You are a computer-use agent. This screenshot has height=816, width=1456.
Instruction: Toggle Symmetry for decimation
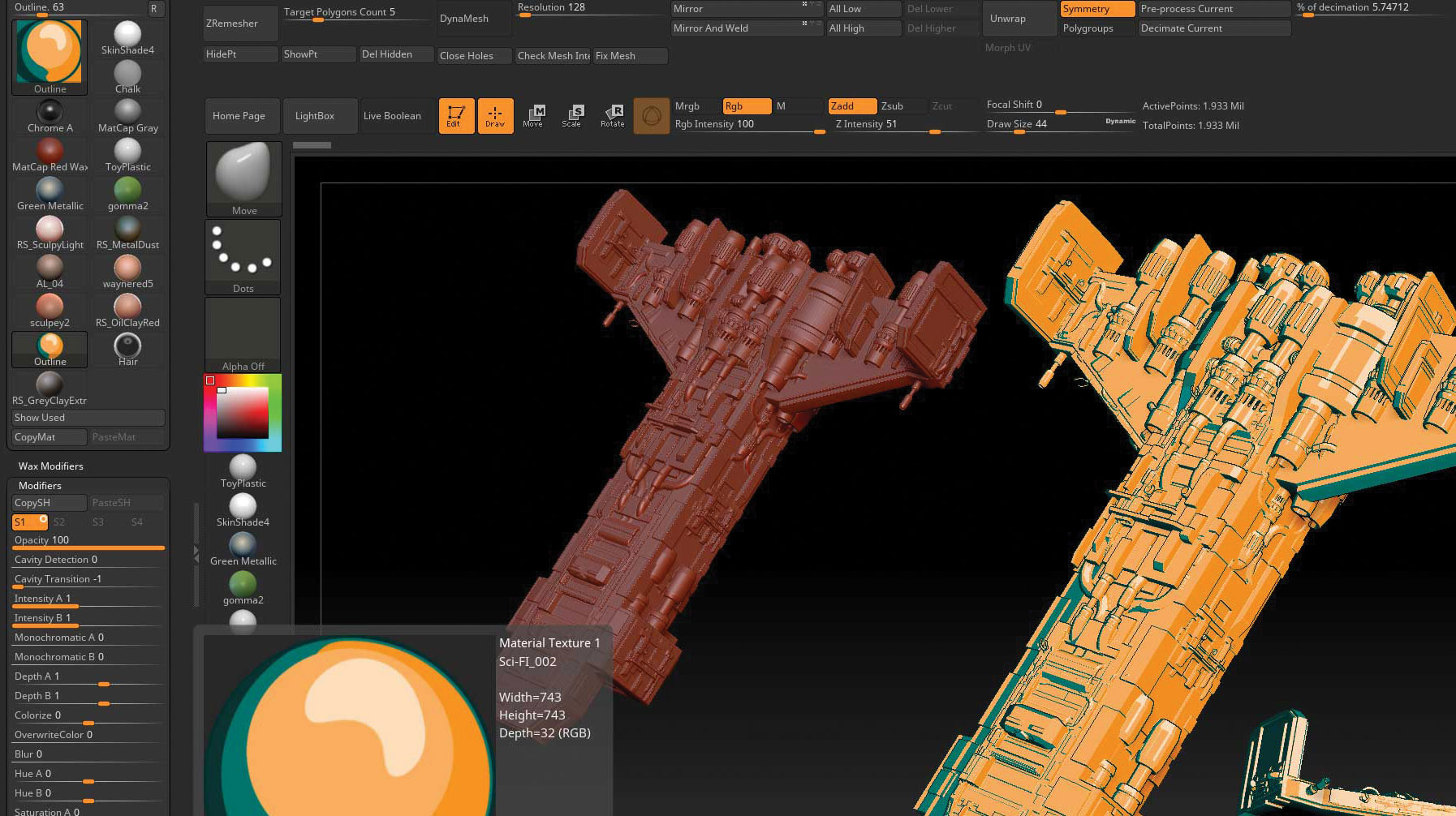pyautogui.click(x=1097, y=9)
